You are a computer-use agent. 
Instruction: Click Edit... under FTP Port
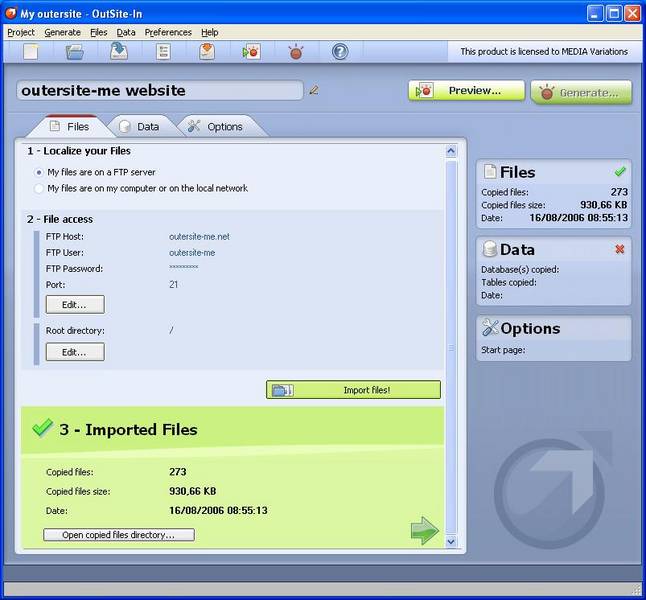(x=75, y=305)
